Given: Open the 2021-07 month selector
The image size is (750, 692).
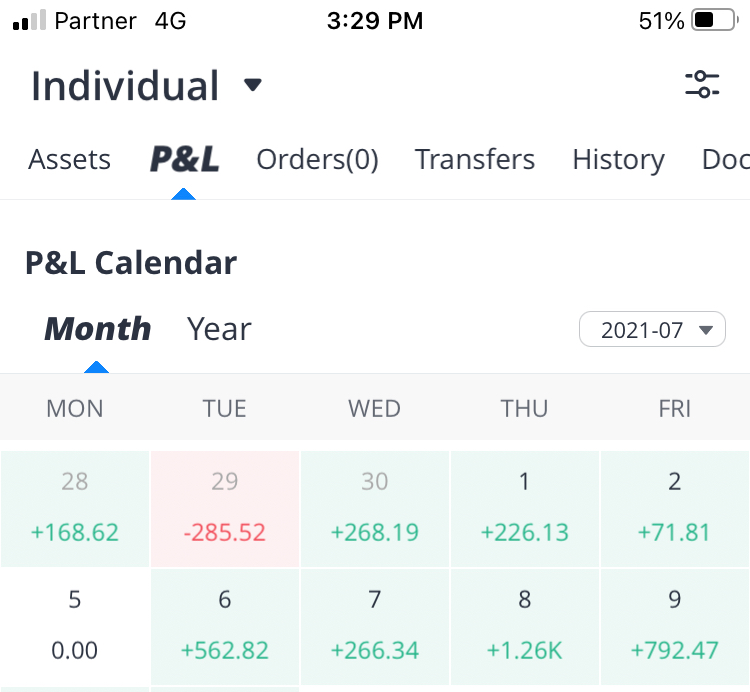Looking at the screenshot, I should pos(652,329).
